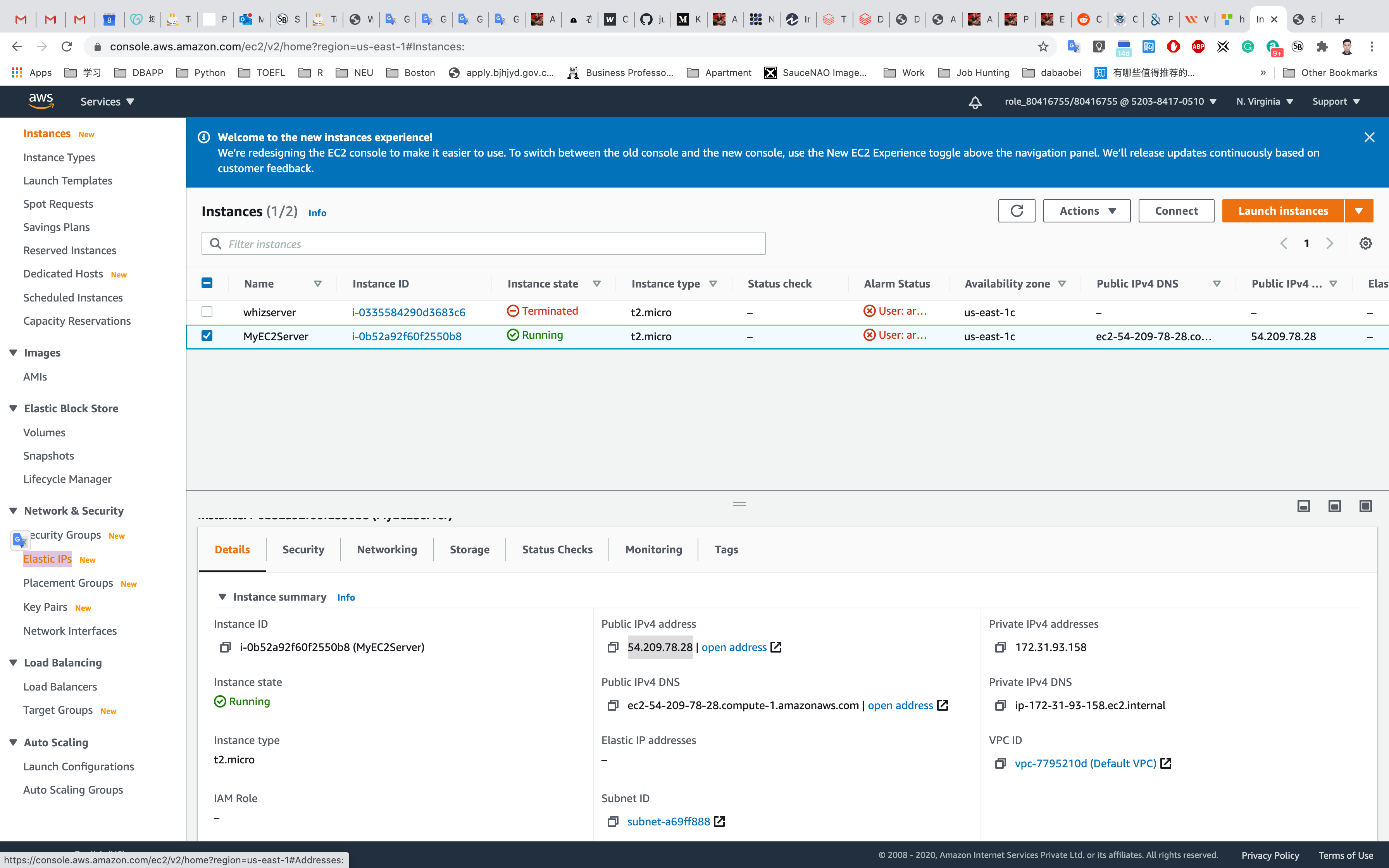Expand the N. Virginia region dropdown

(x=1265, y=102)
